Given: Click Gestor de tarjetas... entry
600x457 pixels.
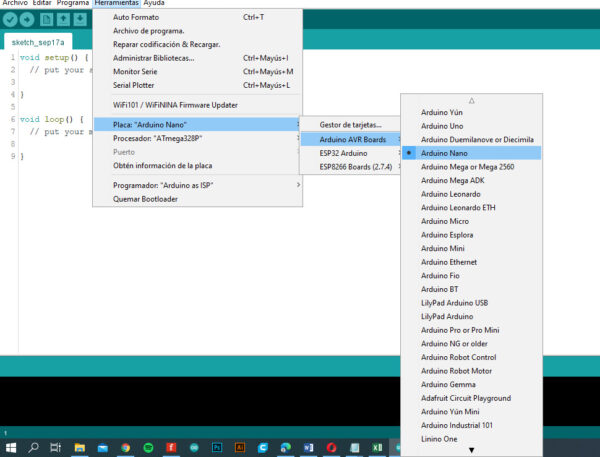Looking at the screenshot, I should [350, 124].
